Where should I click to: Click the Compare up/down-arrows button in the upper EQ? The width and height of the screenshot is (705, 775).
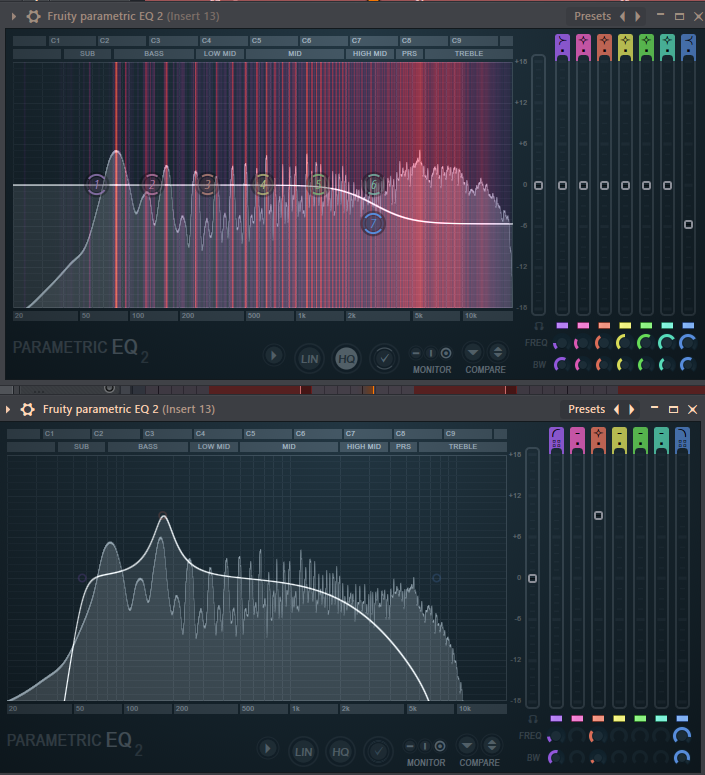pyautogui.click(x=498, y=353)
